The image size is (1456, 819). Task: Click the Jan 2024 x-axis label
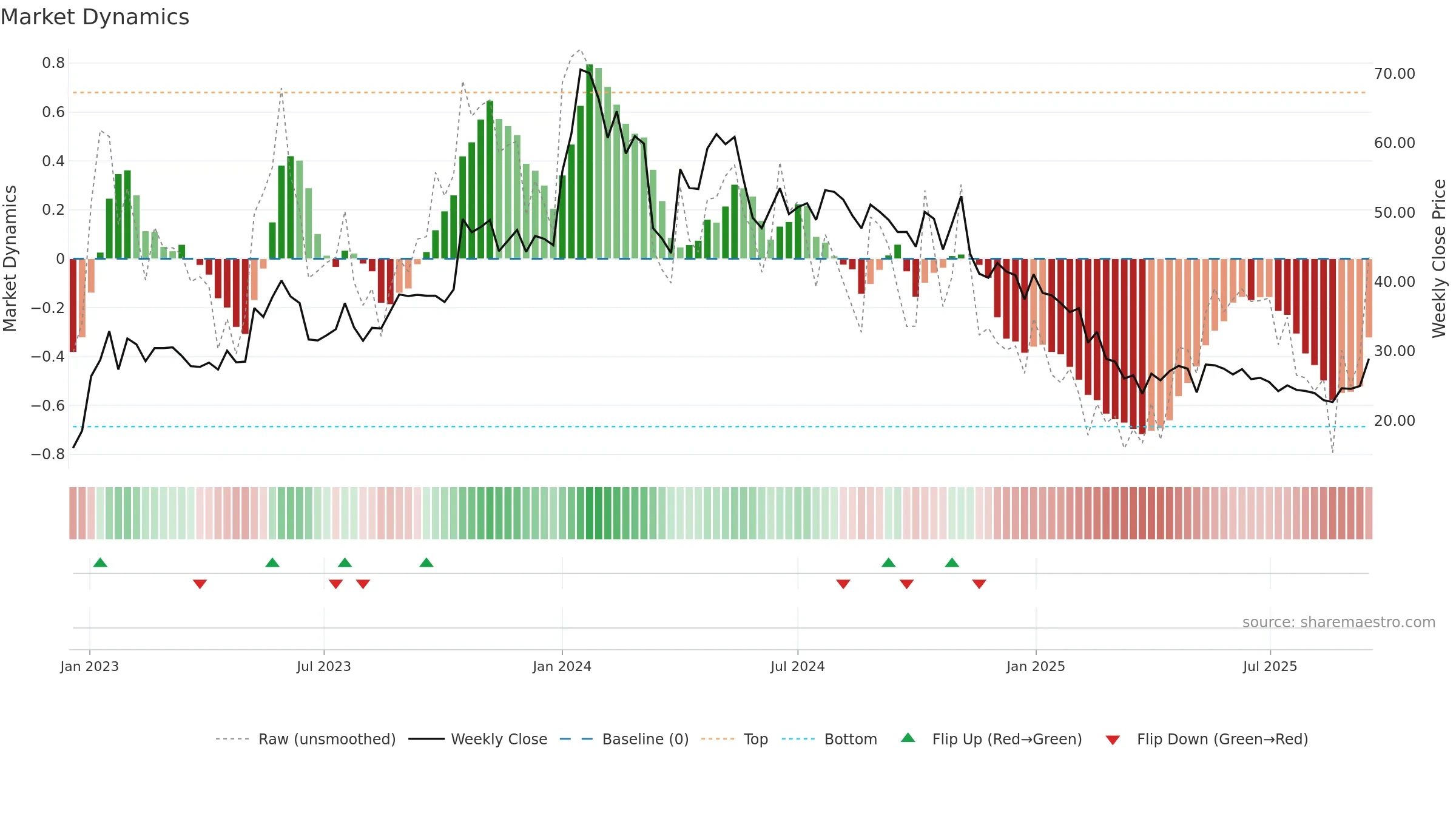tap(562, 666)
